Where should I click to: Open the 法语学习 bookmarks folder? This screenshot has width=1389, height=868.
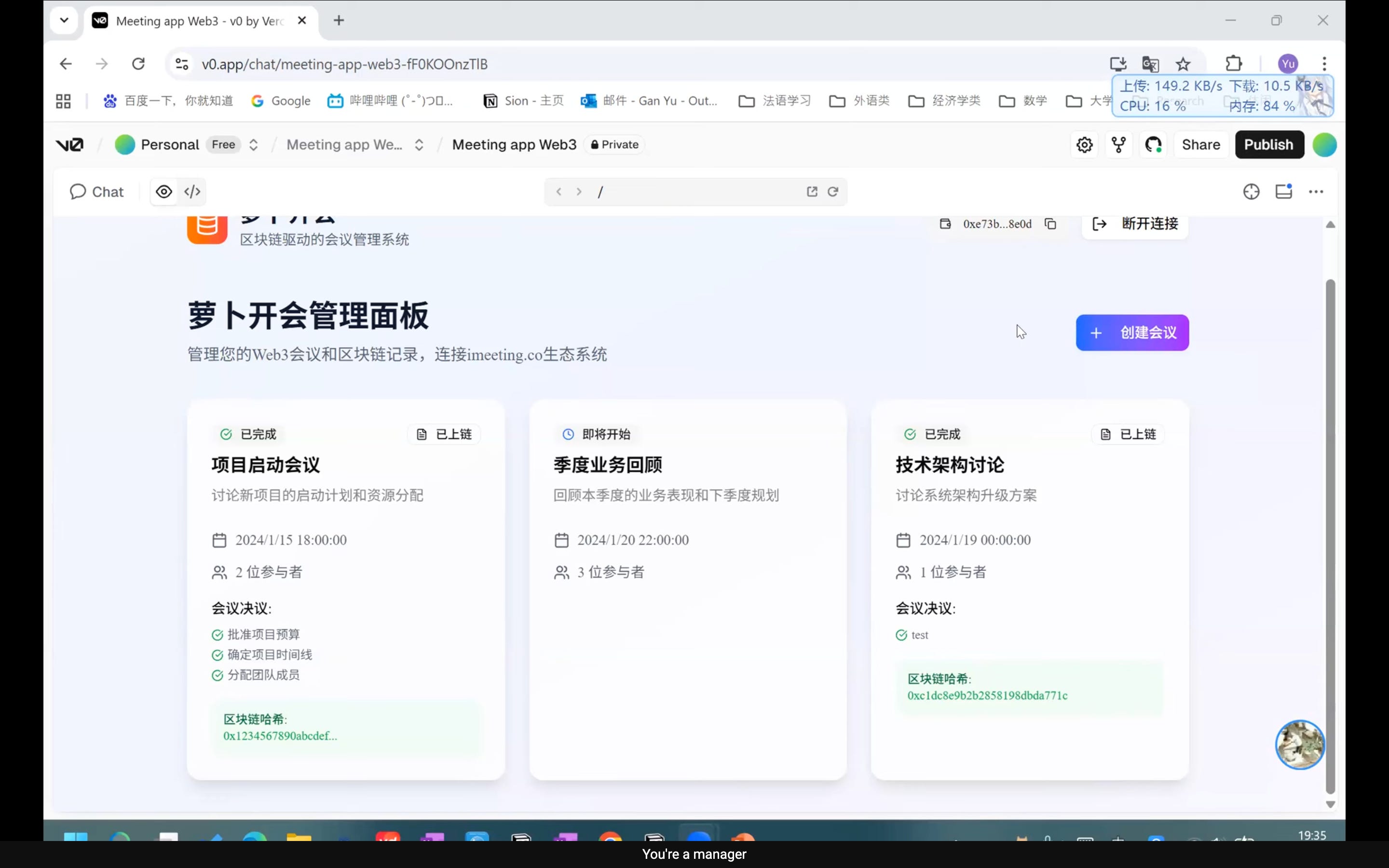(x=775, y=101)
